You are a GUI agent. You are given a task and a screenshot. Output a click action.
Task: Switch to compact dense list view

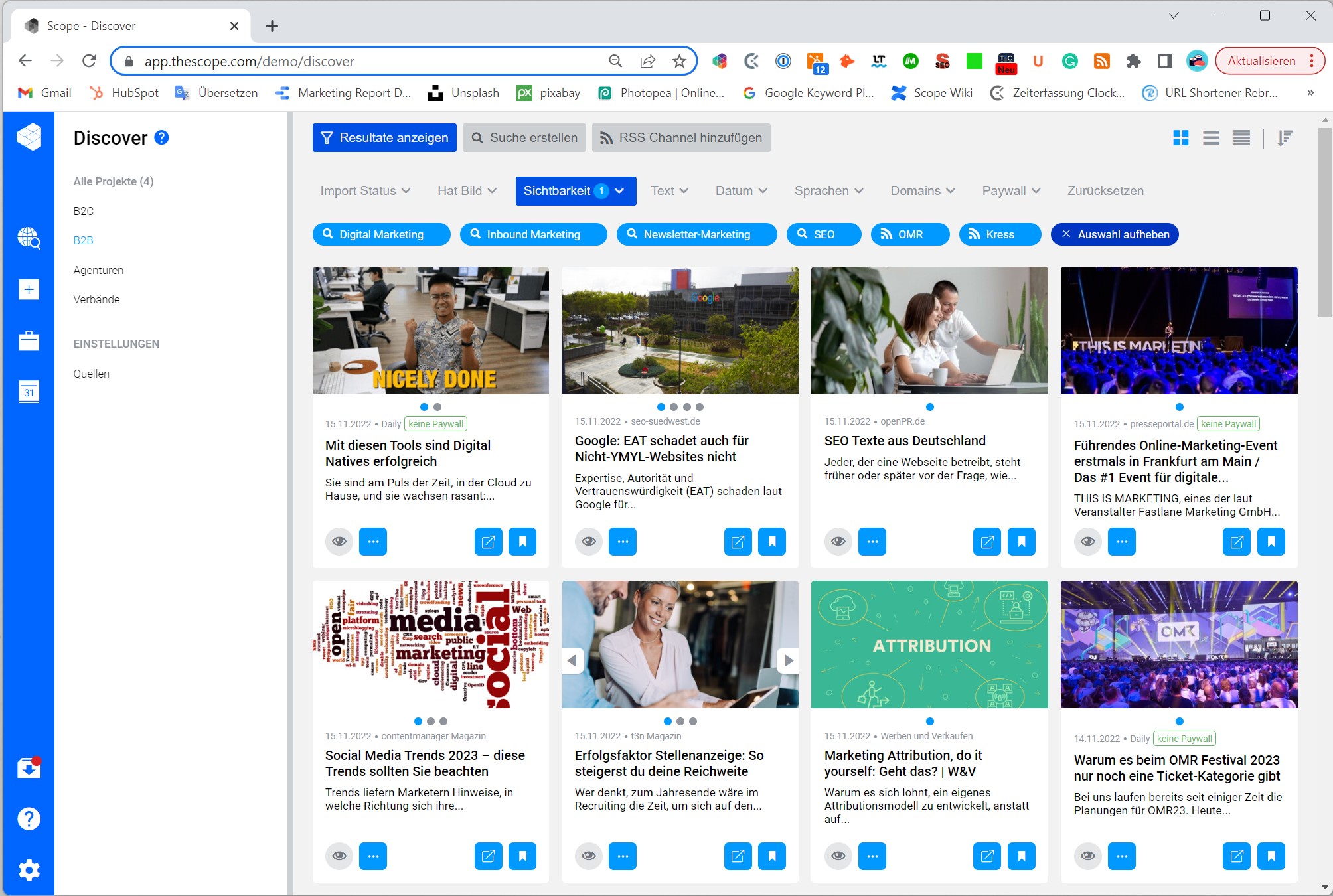coord(1241,138)
